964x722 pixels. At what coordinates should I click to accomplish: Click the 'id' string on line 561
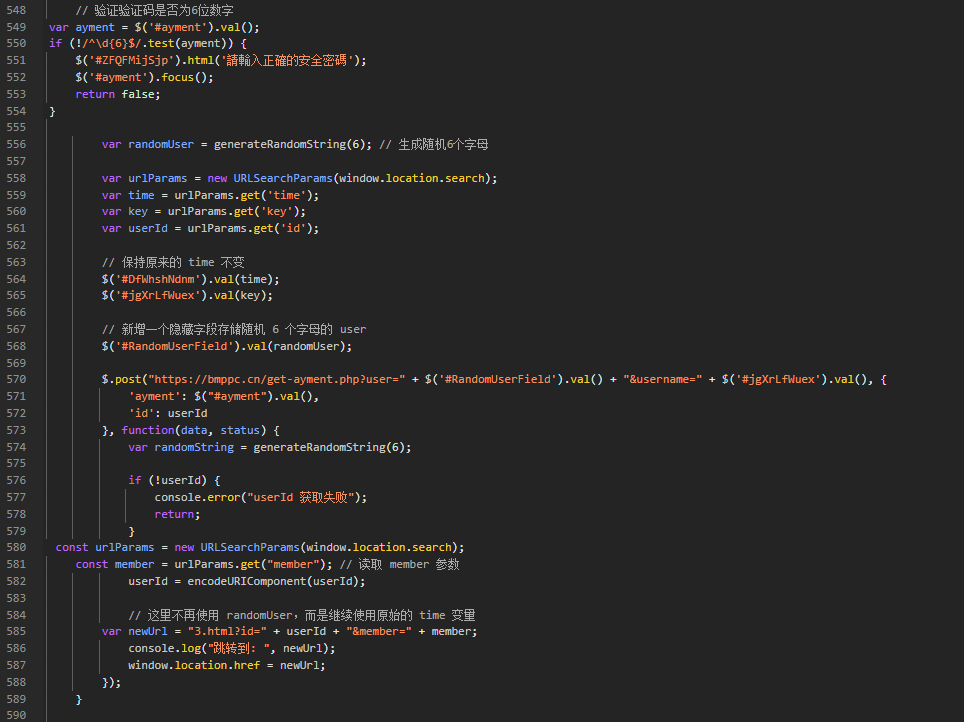point(293,228)
